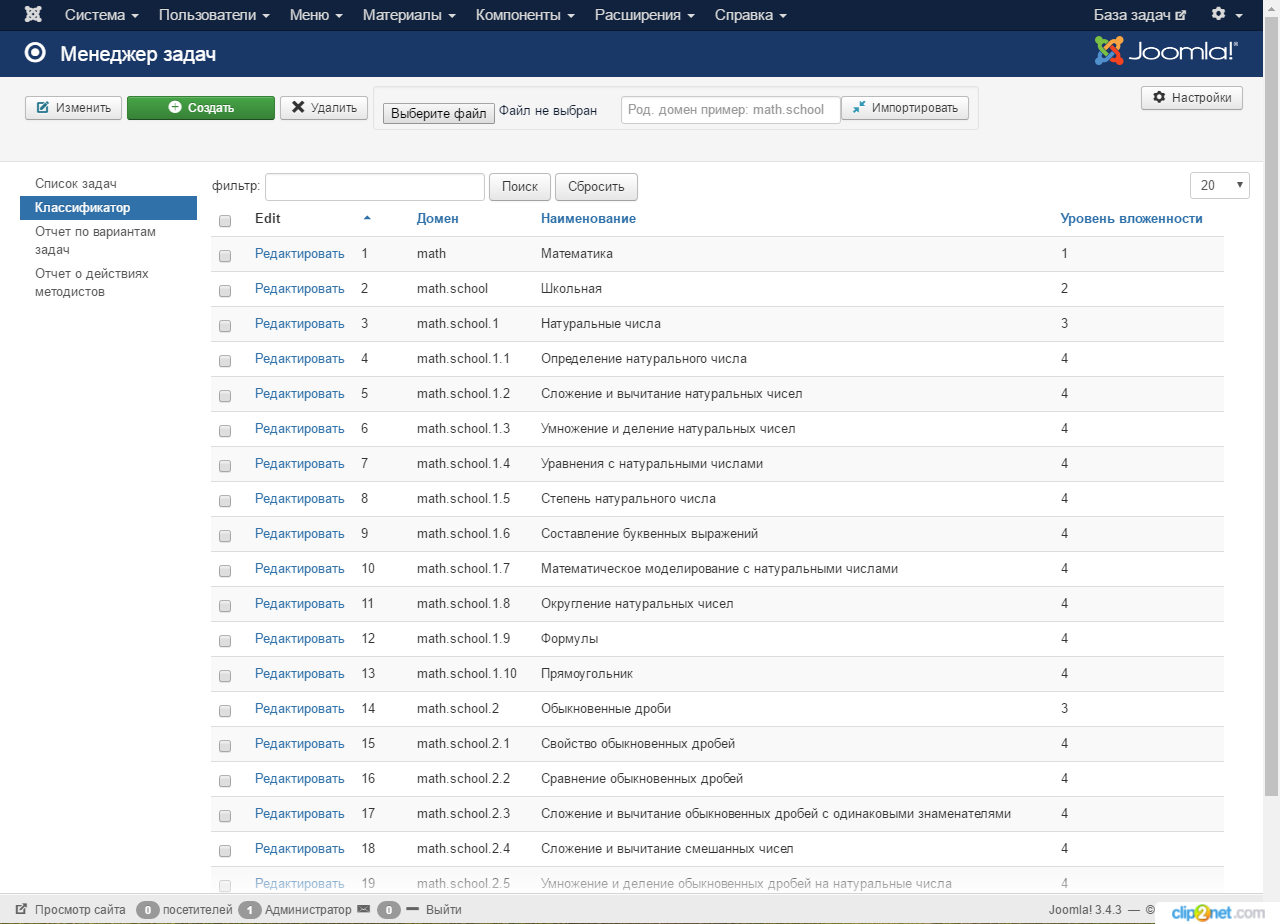Click the domain cell math.school.2.3
Viewport: 1280px width, 924px height.
[x=463, y=814]
